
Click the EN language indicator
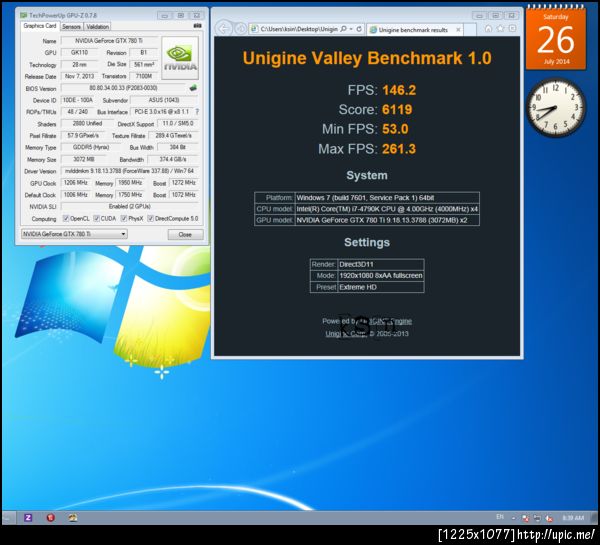(500, 517)
